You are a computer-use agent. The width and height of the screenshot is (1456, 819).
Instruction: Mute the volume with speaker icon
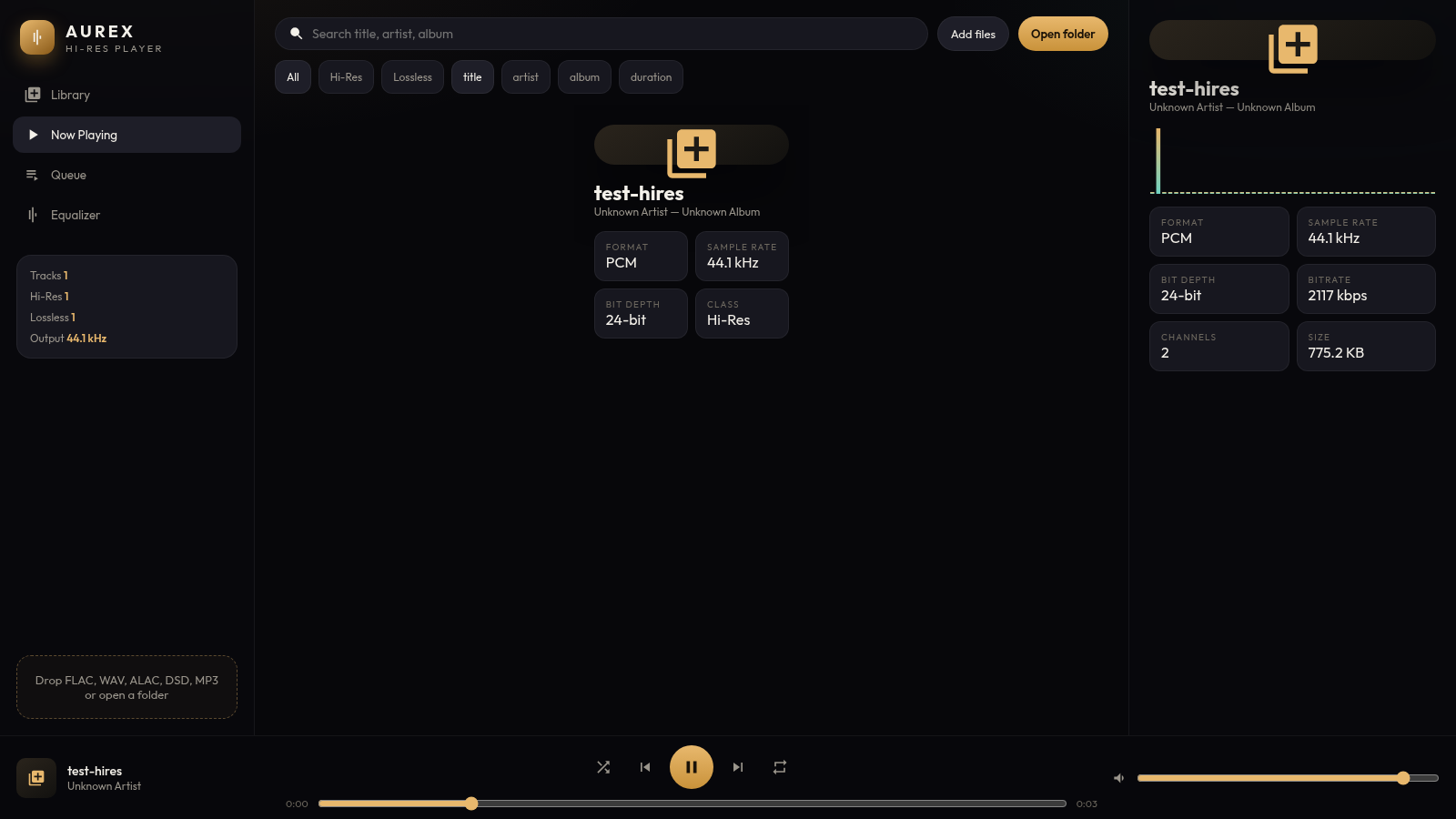coord(1119,778)
